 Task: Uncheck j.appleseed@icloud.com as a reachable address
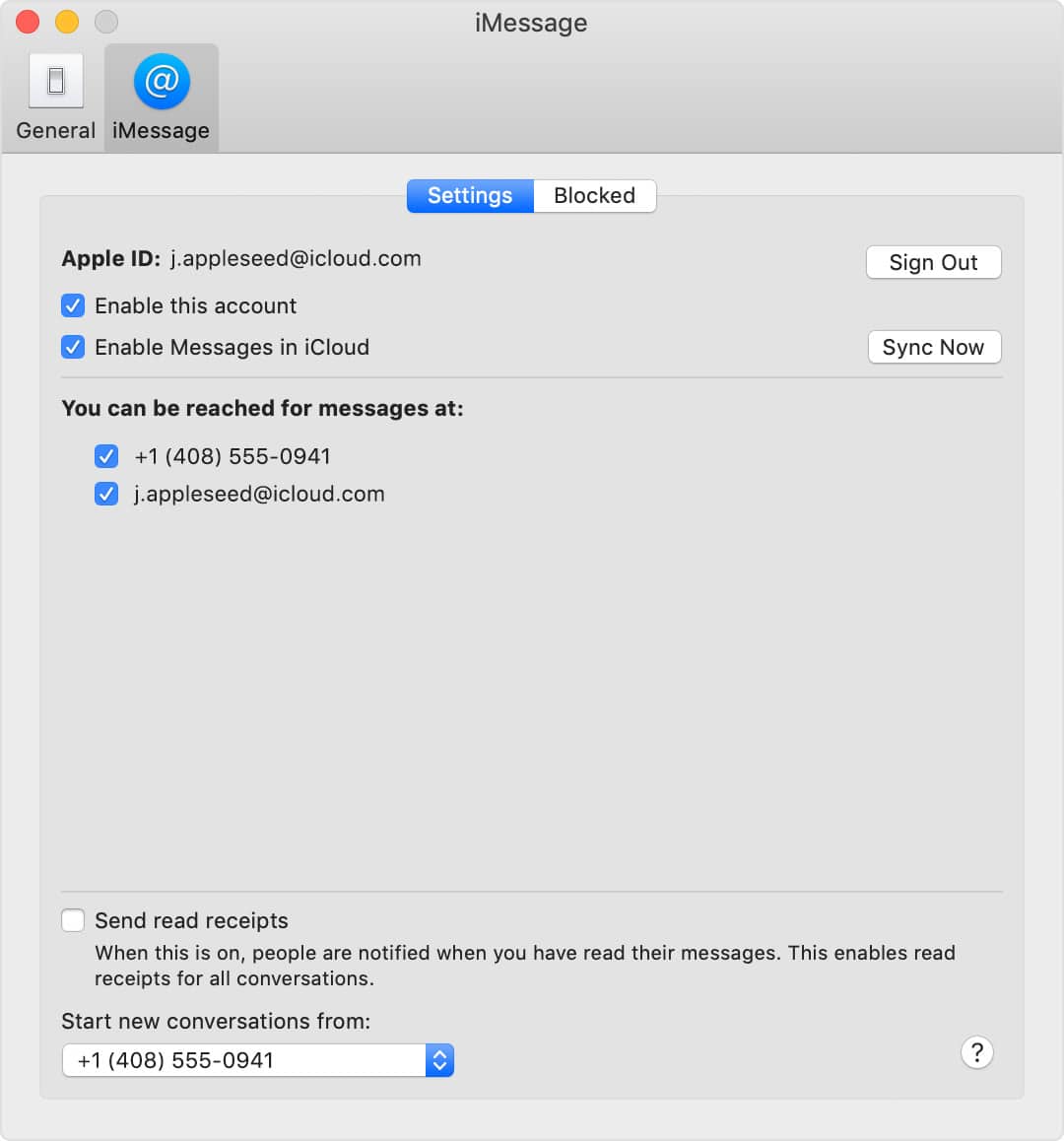coord(106,494)
